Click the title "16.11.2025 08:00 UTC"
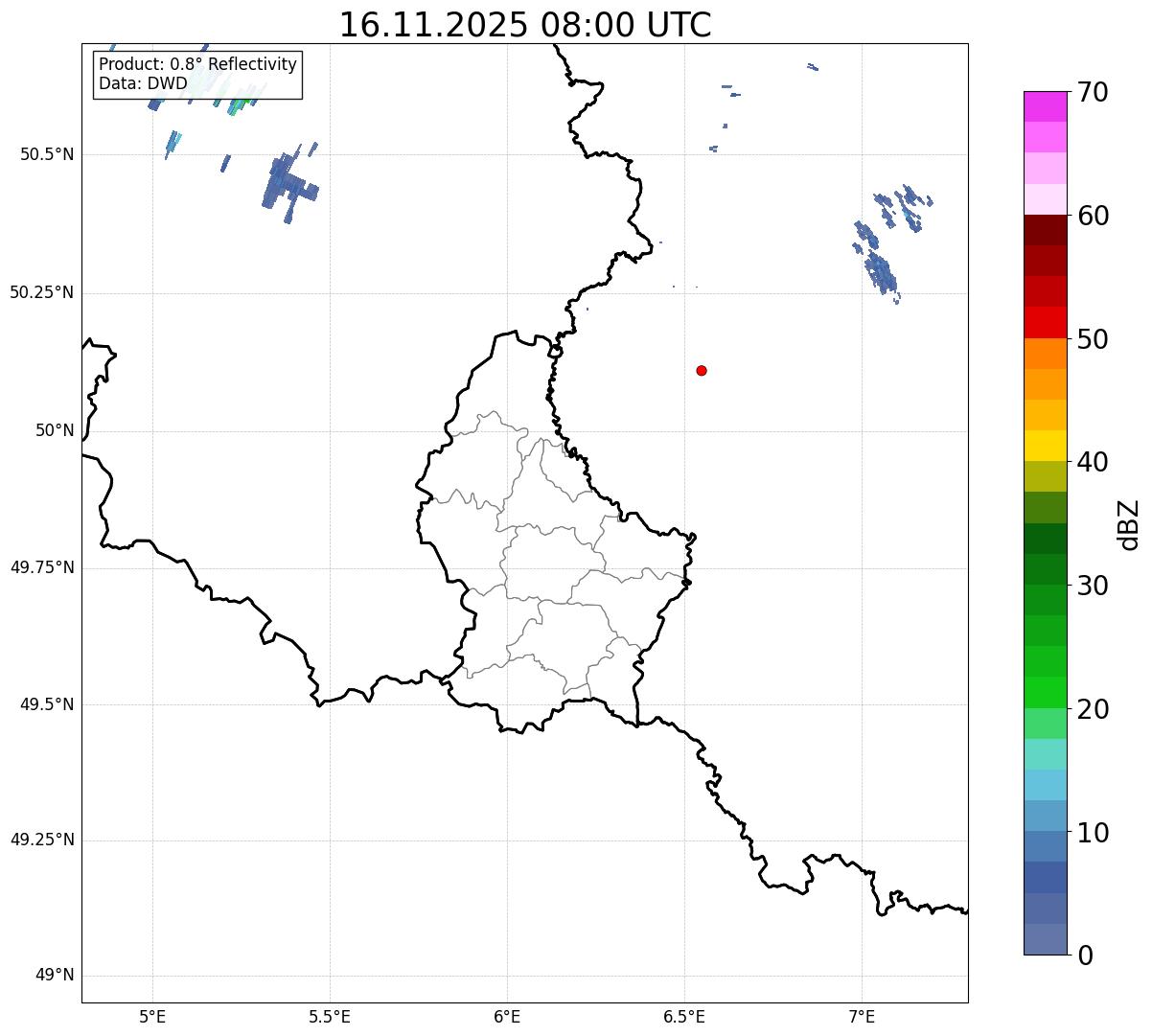Screen dimensions: 1152x1036 click(x=525, y=25)
